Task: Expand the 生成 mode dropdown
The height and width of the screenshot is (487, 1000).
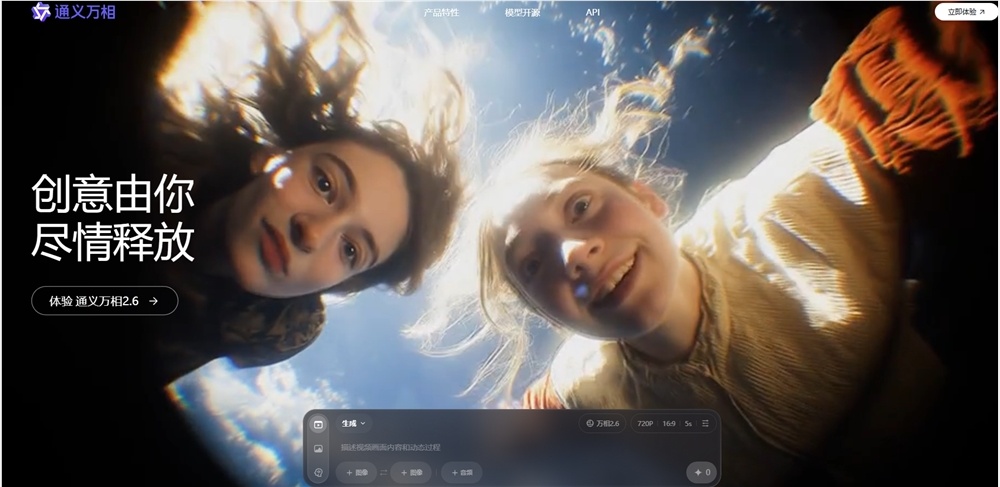Action: pyautogui.click(x=353, y=424)
